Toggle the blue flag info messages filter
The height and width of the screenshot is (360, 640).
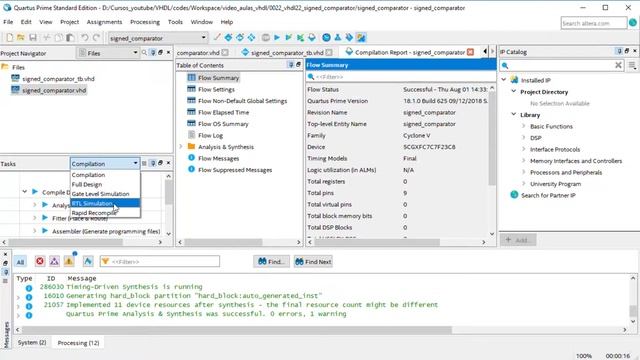pyautogui.click(x=88, y=261)
